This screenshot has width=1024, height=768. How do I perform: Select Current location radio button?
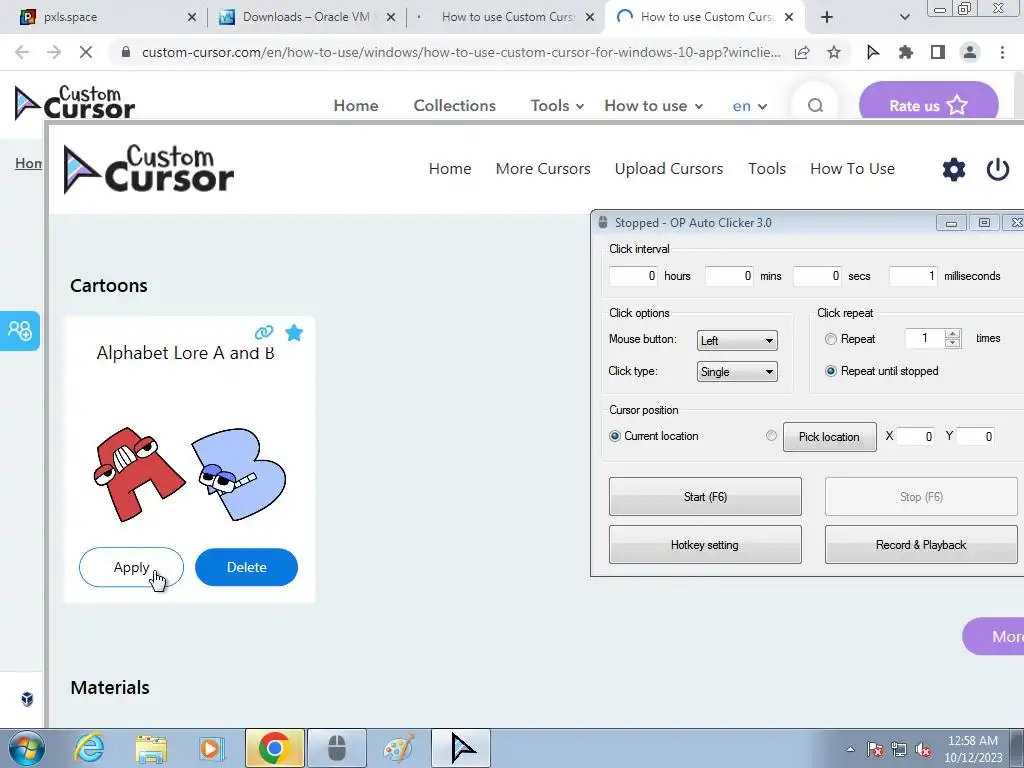coord(615,436)
